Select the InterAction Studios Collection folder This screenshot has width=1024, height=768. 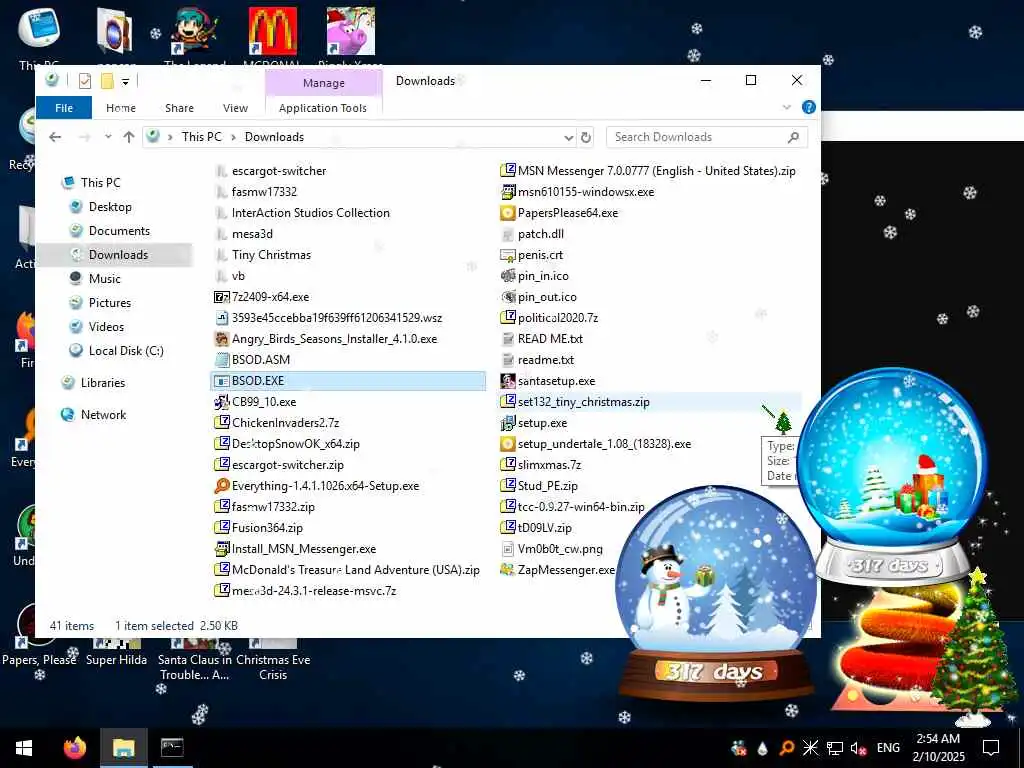click(310, 213)
